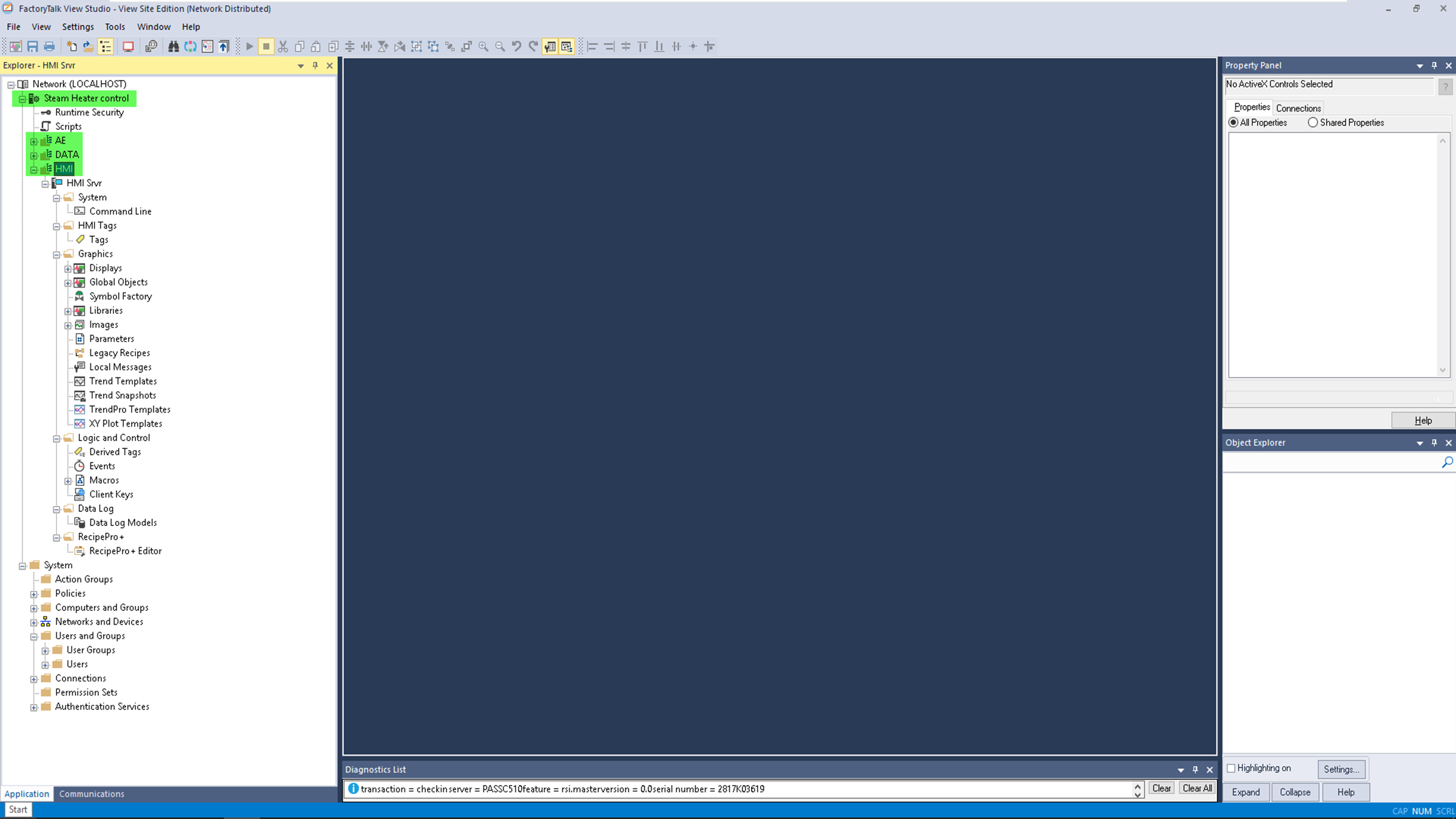
Task: Click the New Application toolbar icon
Action: (72, 47)
